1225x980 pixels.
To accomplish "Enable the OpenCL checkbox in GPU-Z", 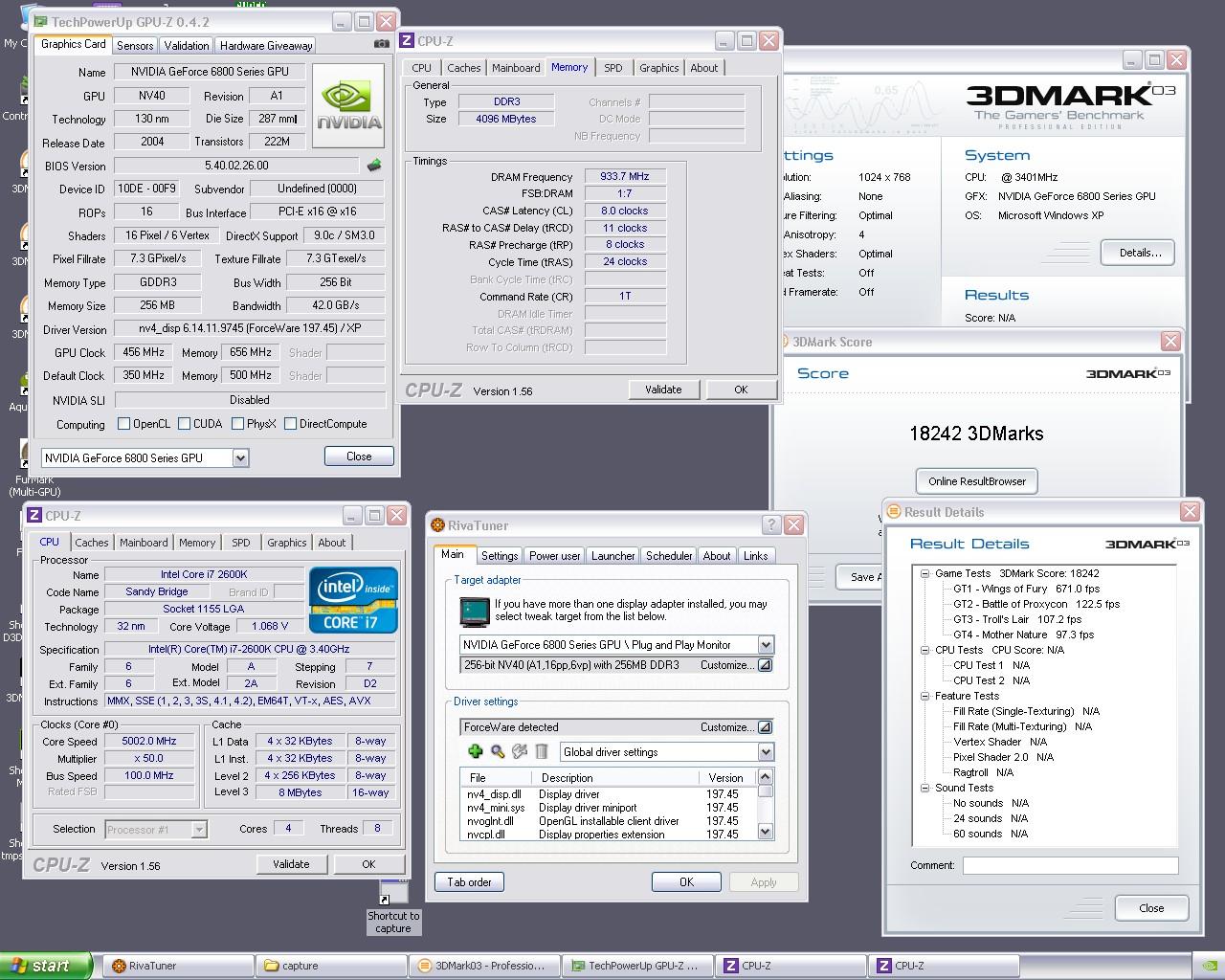I will (x=123, y=424).
